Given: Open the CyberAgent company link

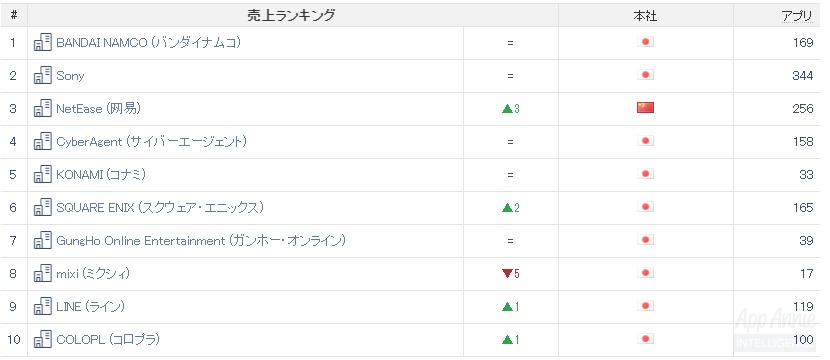Looking at the screenshot, I should pos(151,142).
